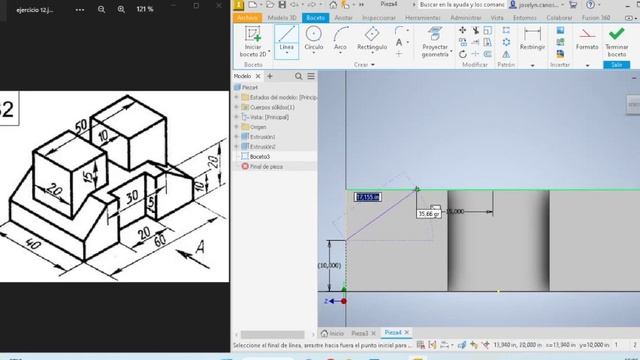Open the image viewer more options ellipsis
Image resolution: width=640 pixels, height=360 pixels.
[80, 9]
